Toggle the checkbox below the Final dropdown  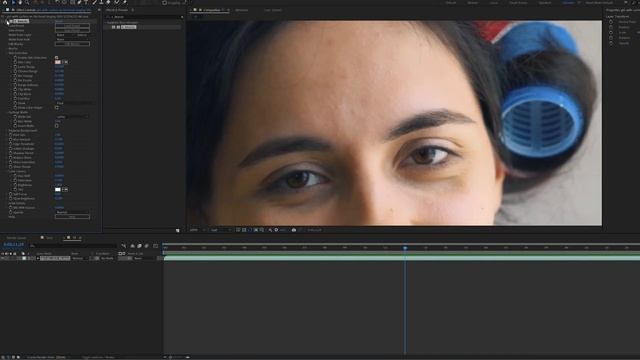tap(56, 108)
